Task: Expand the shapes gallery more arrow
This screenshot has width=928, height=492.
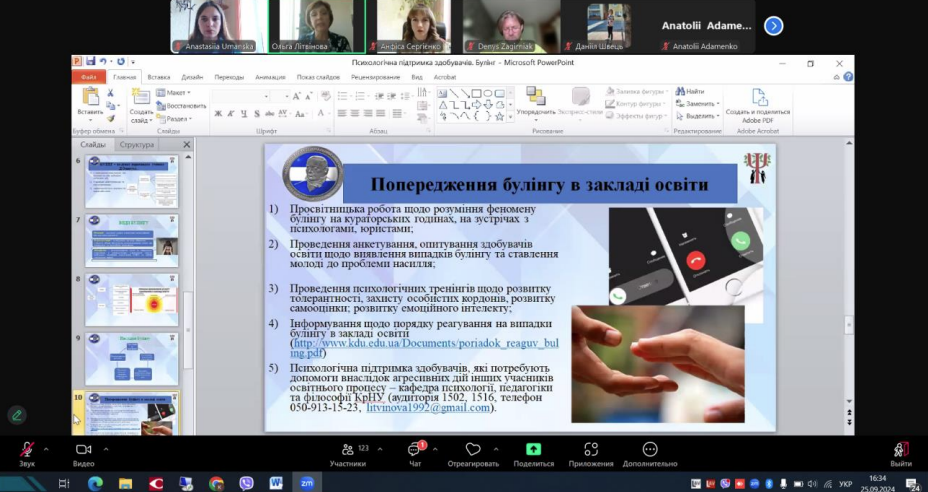Action: click(x=511, y=118)
